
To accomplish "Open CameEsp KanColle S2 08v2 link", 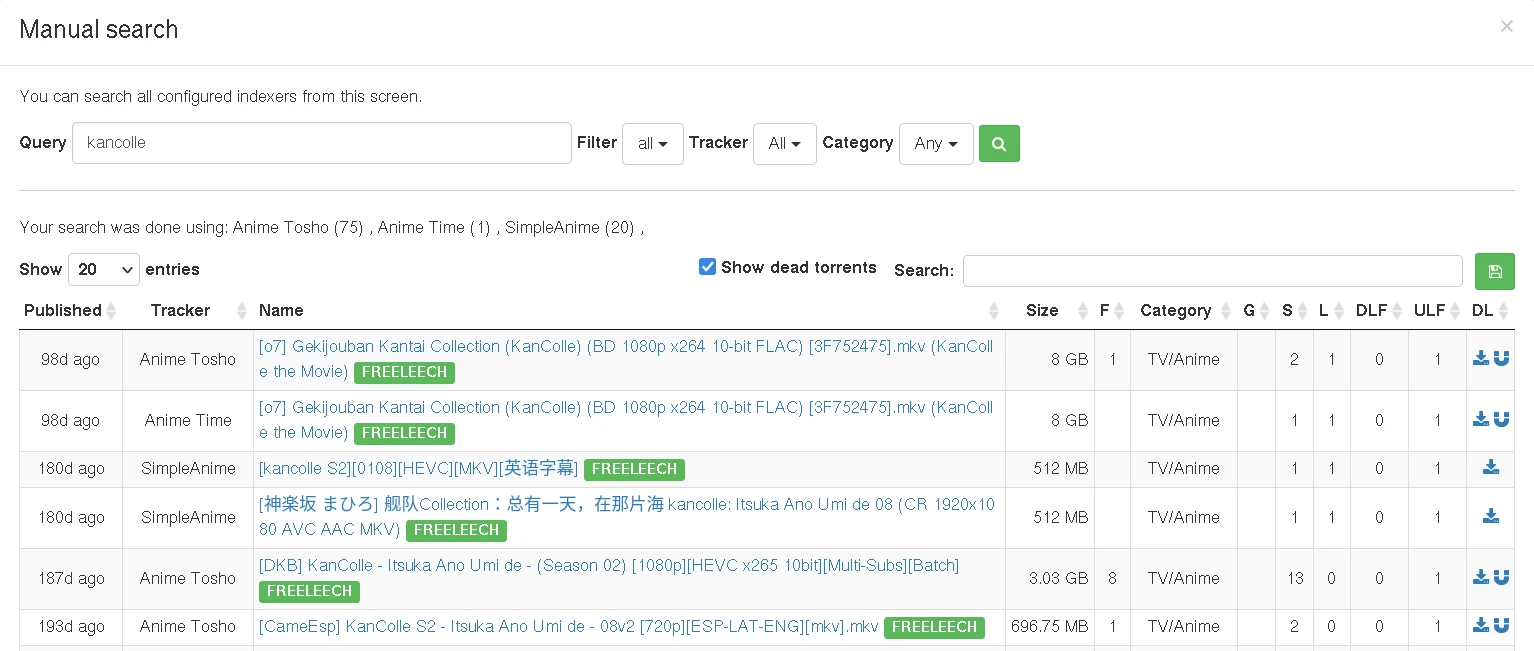I will pos(568,627).
